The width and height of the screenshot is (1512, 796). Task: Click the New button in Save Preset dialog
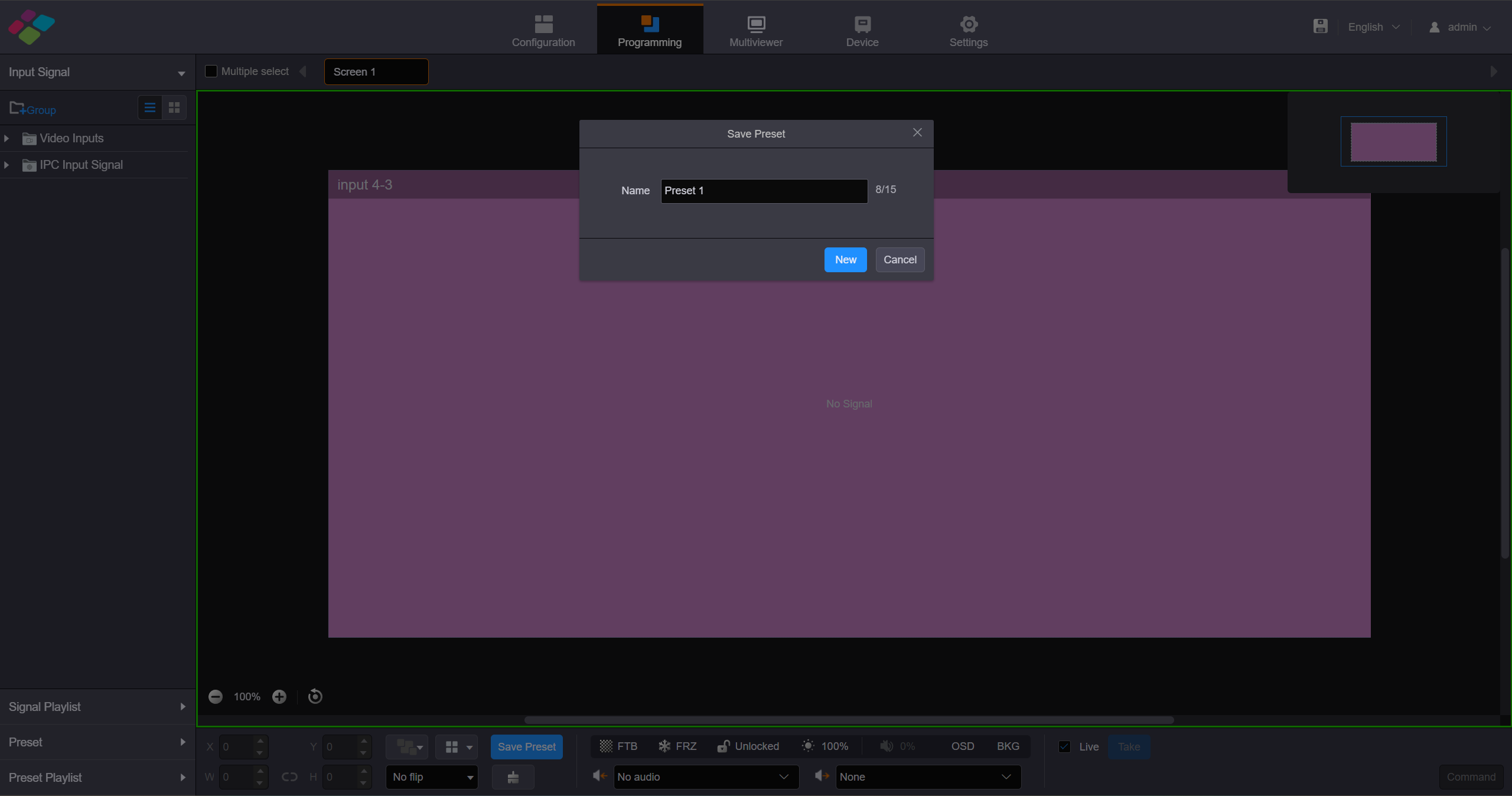[845, 260]
